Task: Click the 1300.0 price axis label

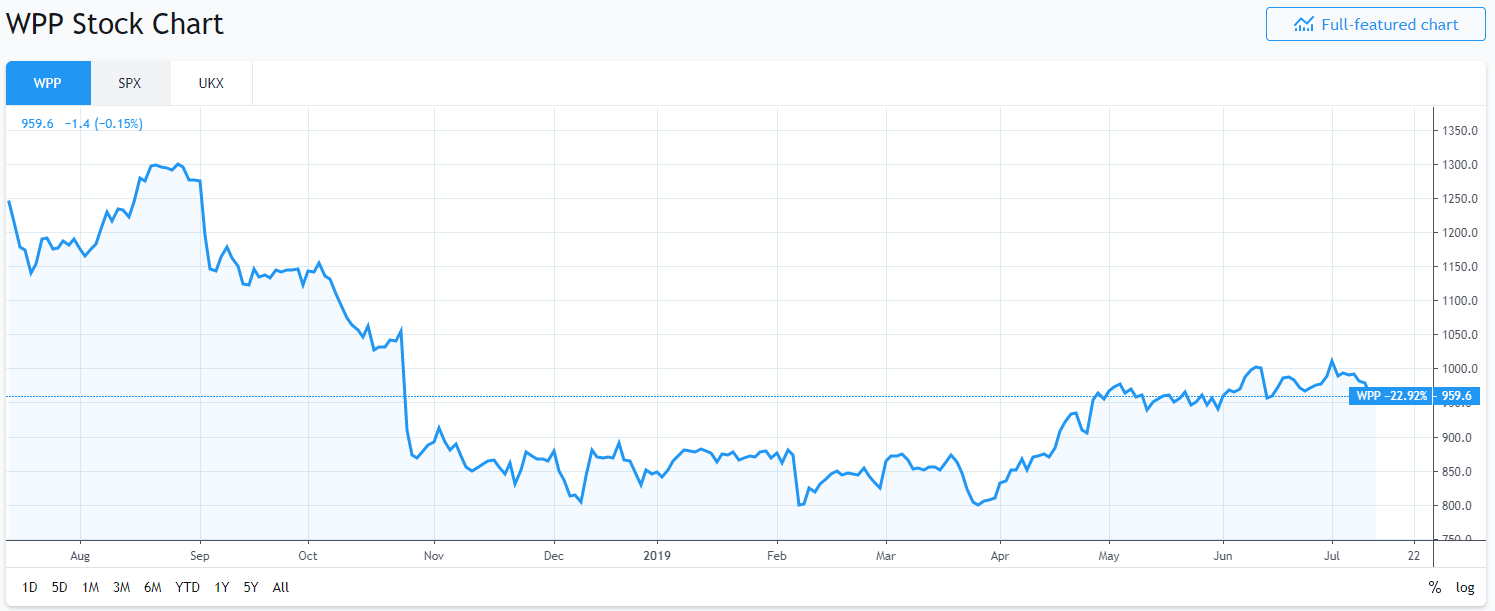Action: click(1461, 165)
